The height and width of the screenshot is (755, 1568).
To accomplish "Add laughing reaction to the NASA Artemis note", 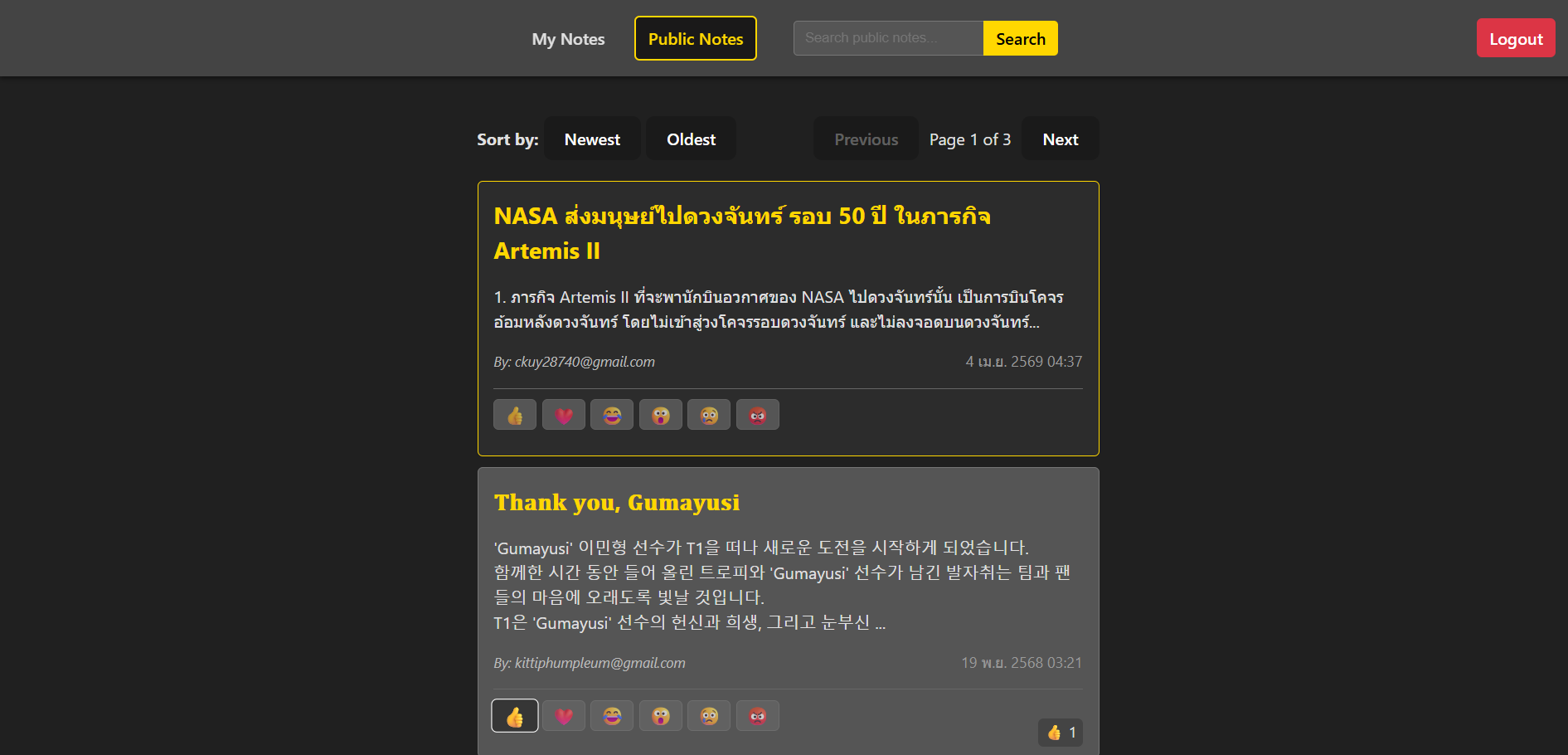I will coord(612,415).
